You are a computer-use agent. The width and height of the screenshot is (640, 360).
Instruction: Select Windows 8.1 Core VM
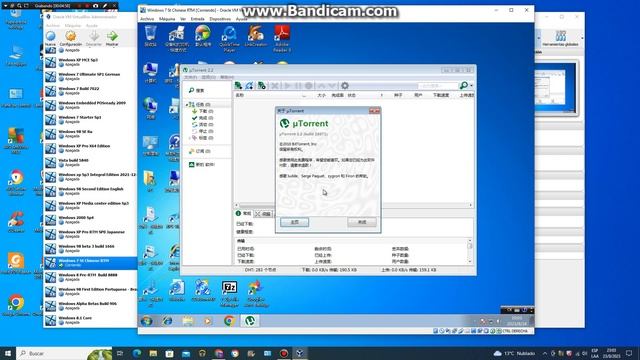(x=90, y=320)
